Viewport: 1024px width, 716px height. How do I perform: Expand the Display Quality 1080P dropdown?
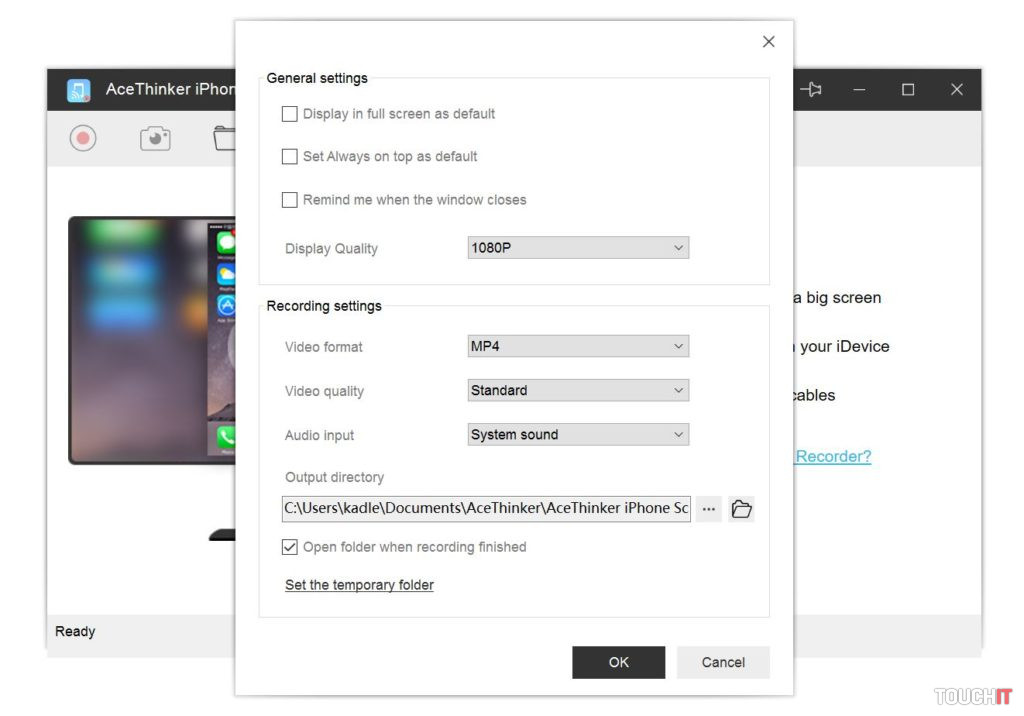[x=578, y=248]
